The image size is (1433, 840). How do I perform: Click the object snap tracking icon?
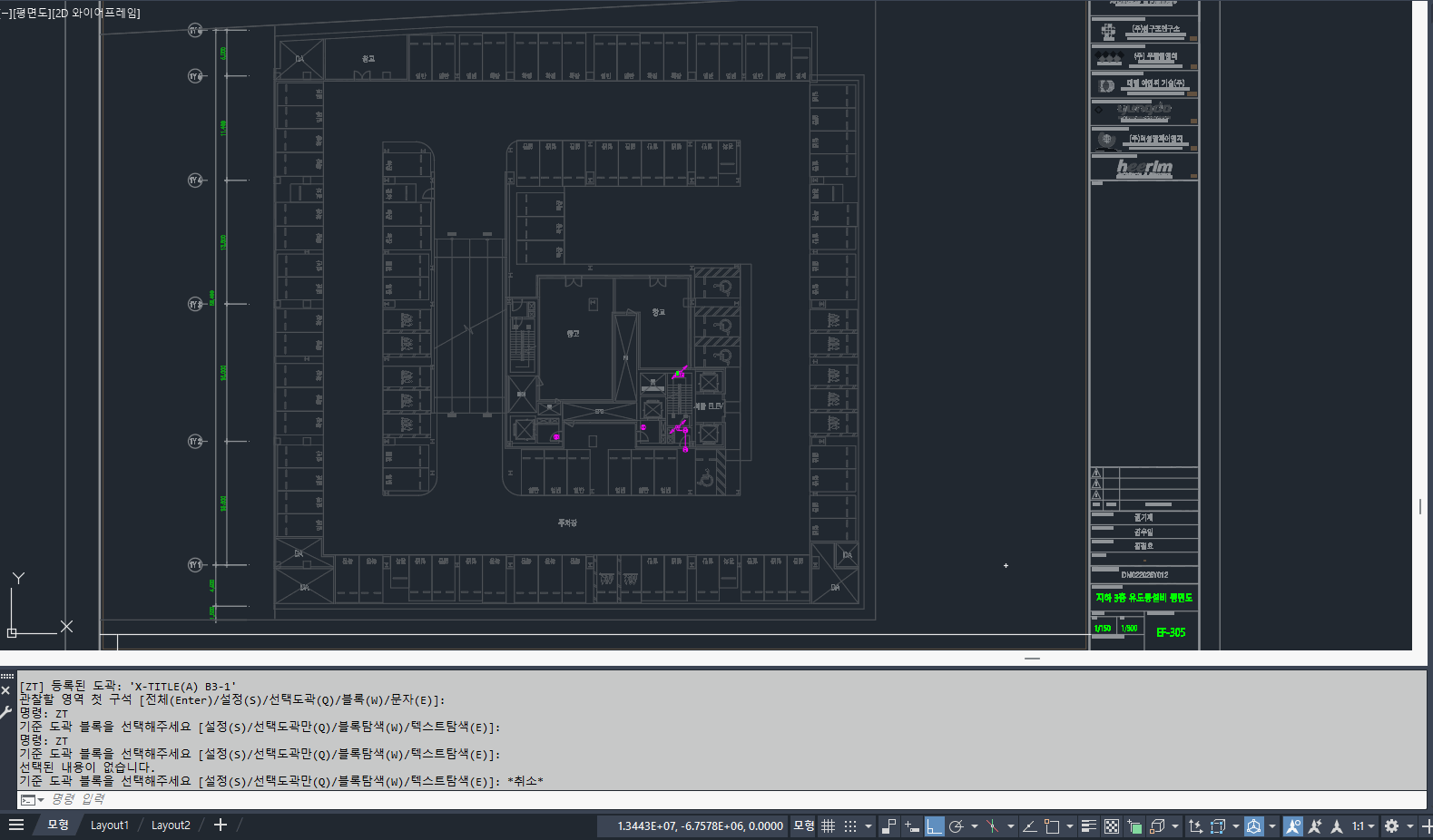(1029, 826)
